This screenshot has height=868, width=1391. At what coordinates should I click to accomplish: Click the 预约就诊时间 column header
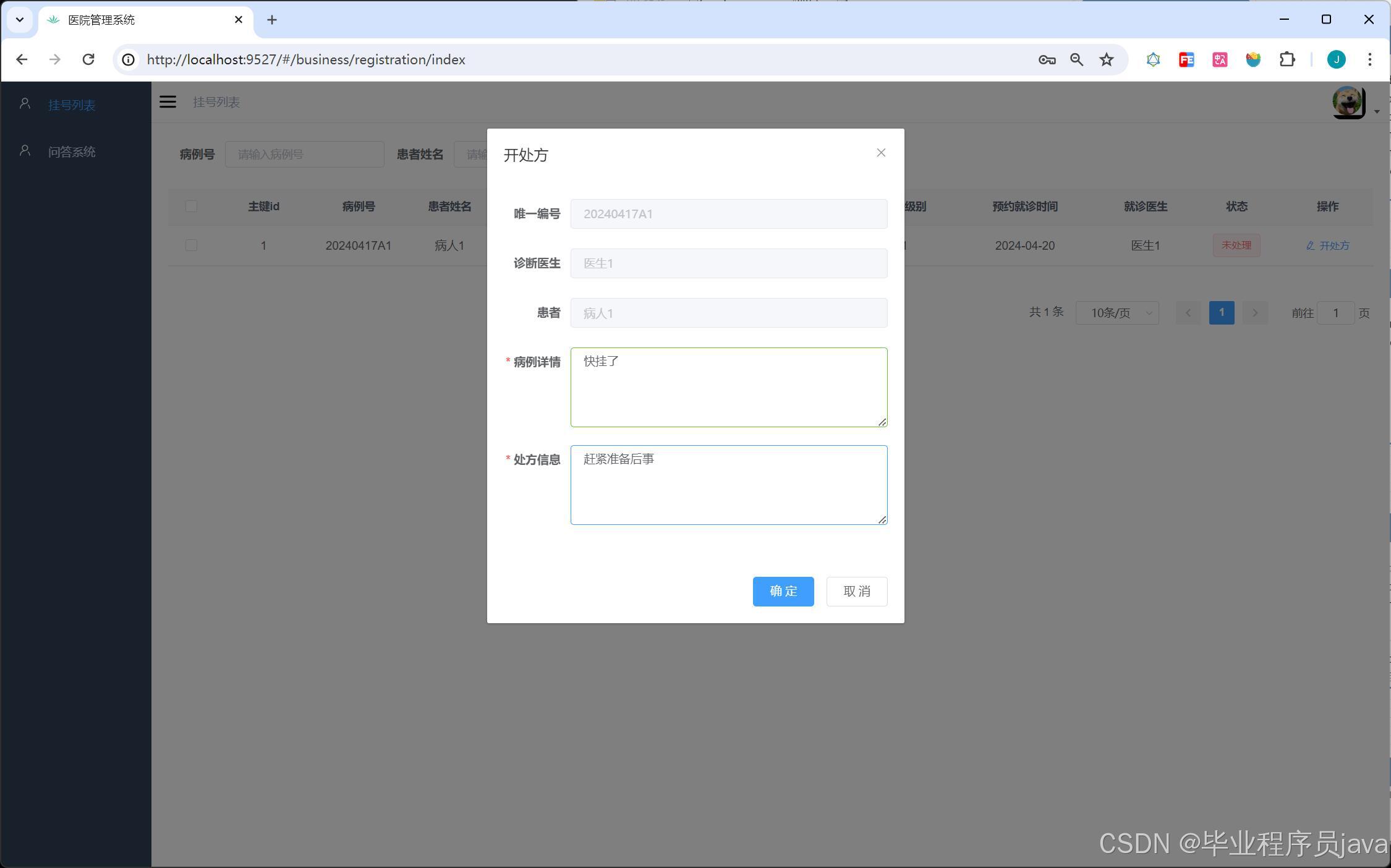[x=1025, y=206]
